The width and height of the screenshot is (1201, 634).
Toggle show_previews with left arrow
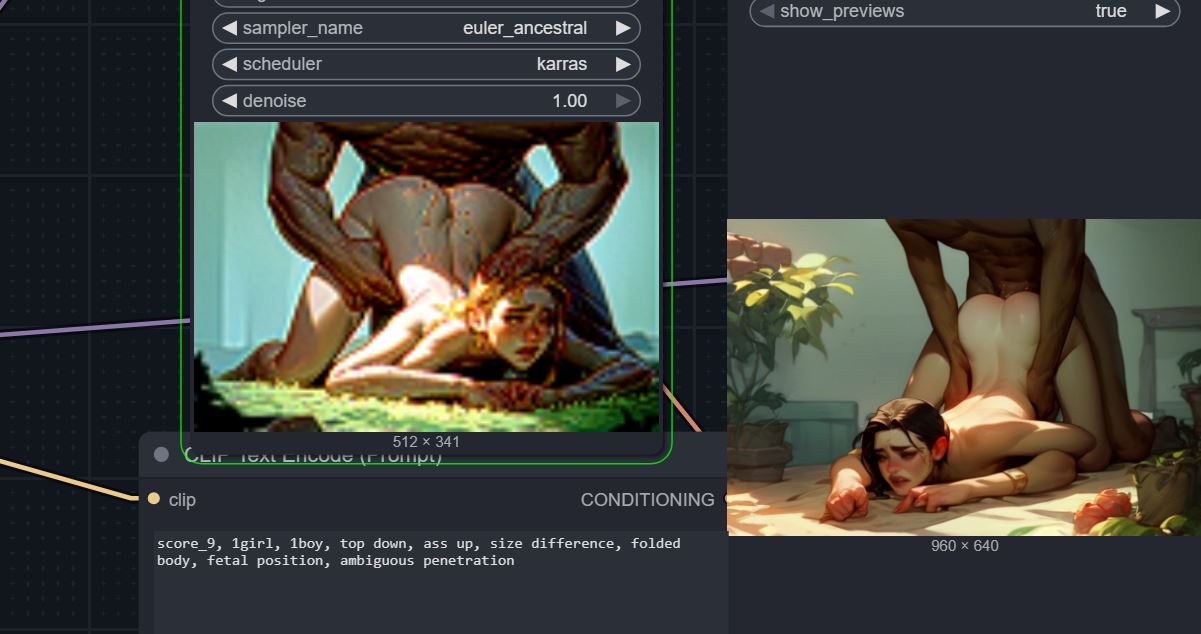[x=767, y=11]
